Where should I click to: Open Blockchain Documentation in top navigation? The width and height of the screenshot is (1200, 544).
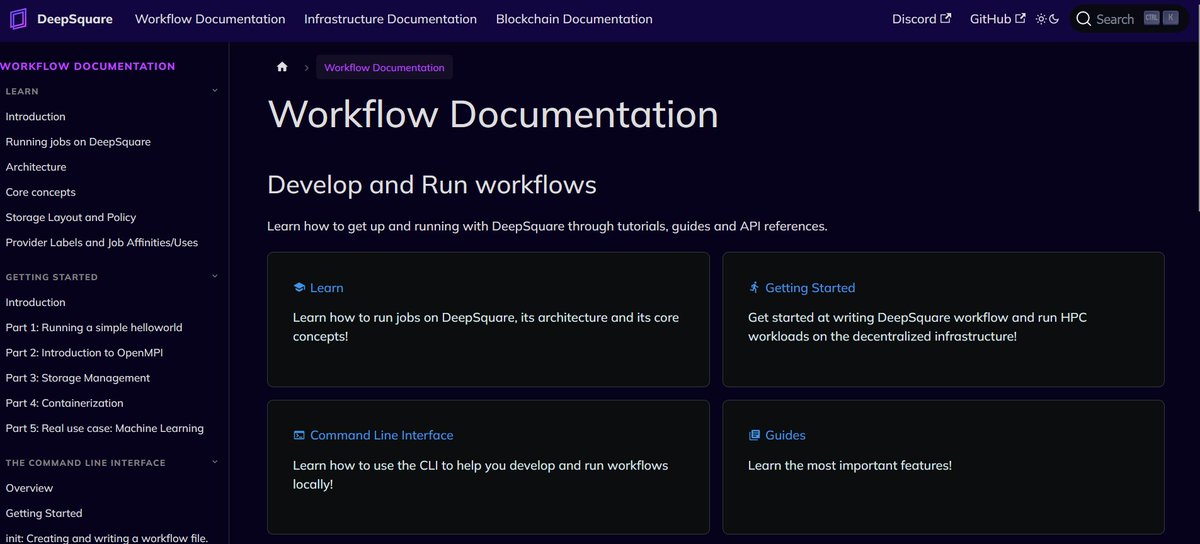pos(574,19)
